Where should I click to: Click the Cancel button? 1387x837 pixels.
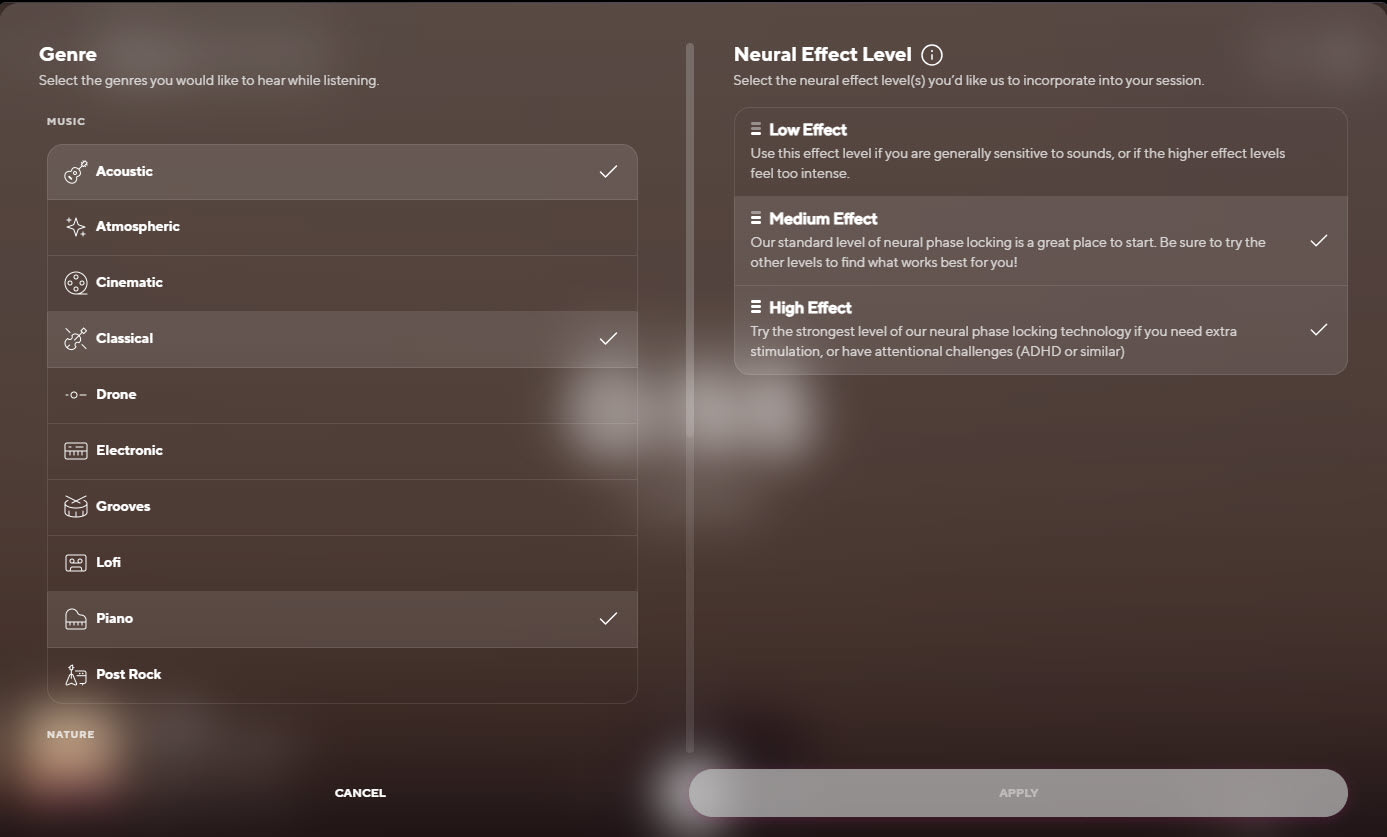click(359, 792)
